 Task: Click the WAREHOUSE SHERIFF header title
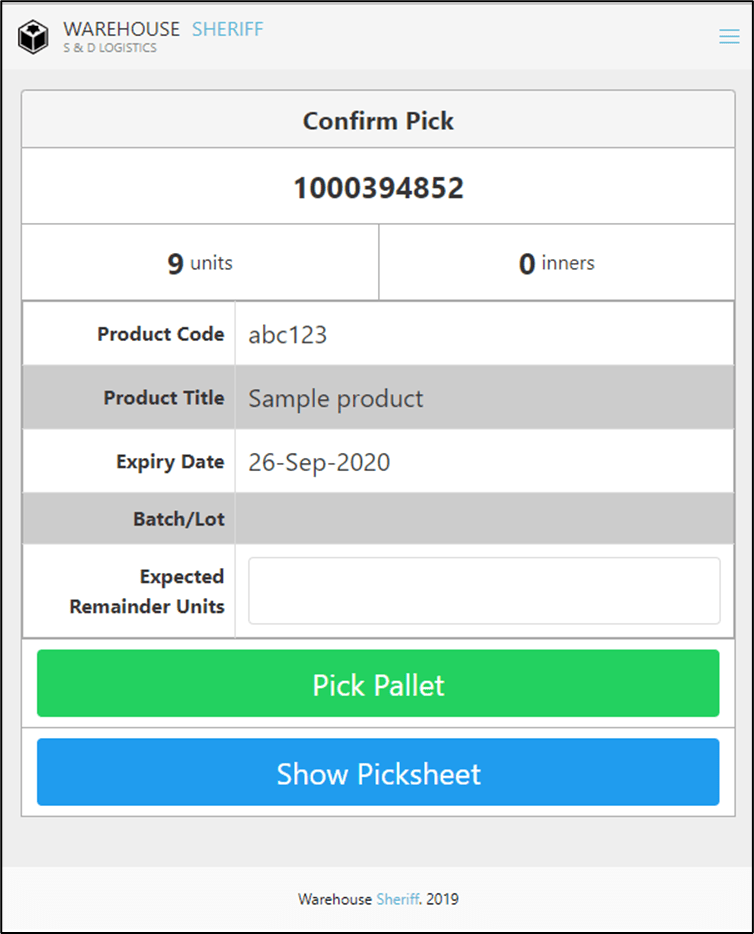coord(163,29)
